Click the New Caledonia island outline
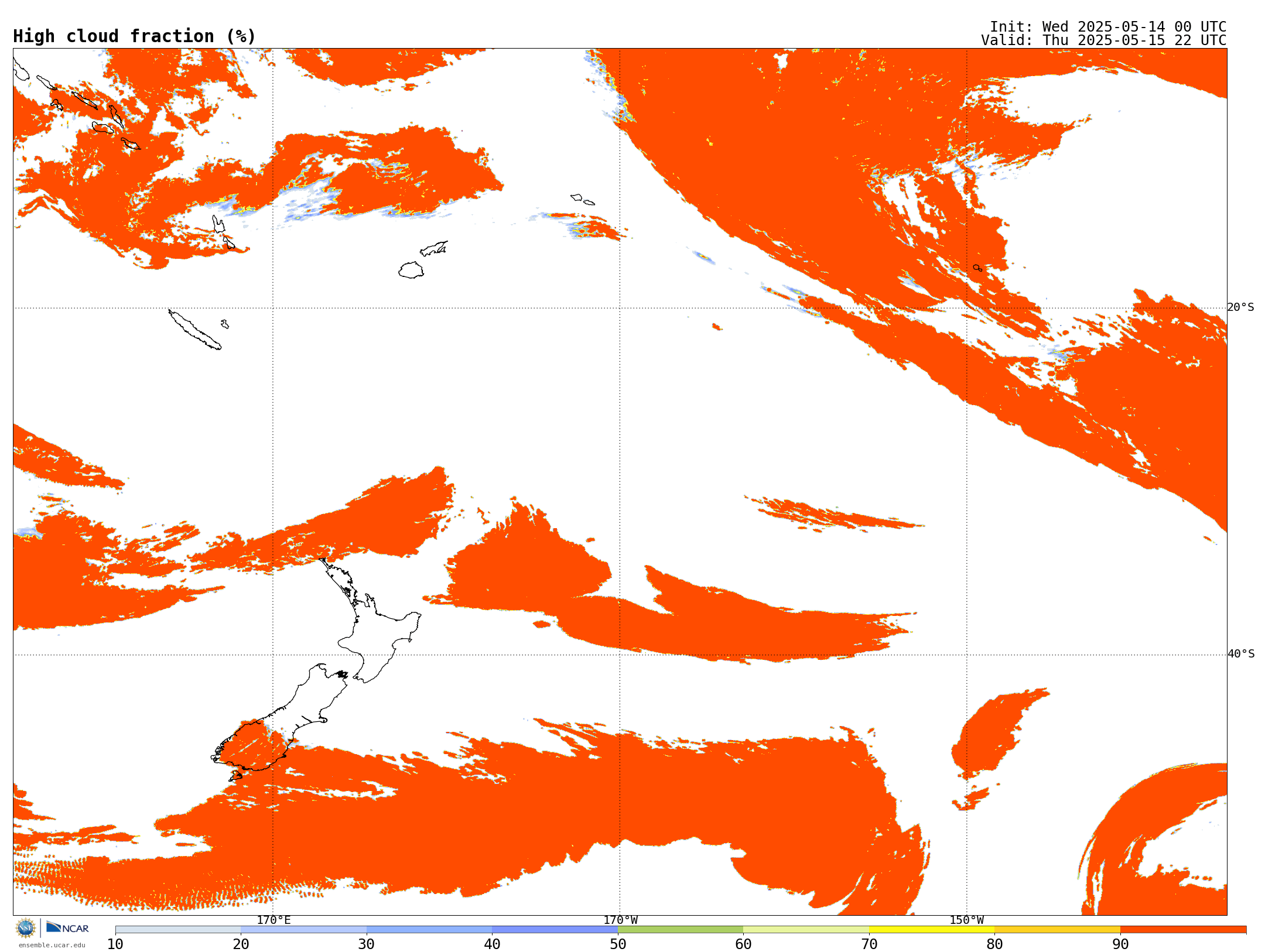1265x952 pixels. [194, 330]
